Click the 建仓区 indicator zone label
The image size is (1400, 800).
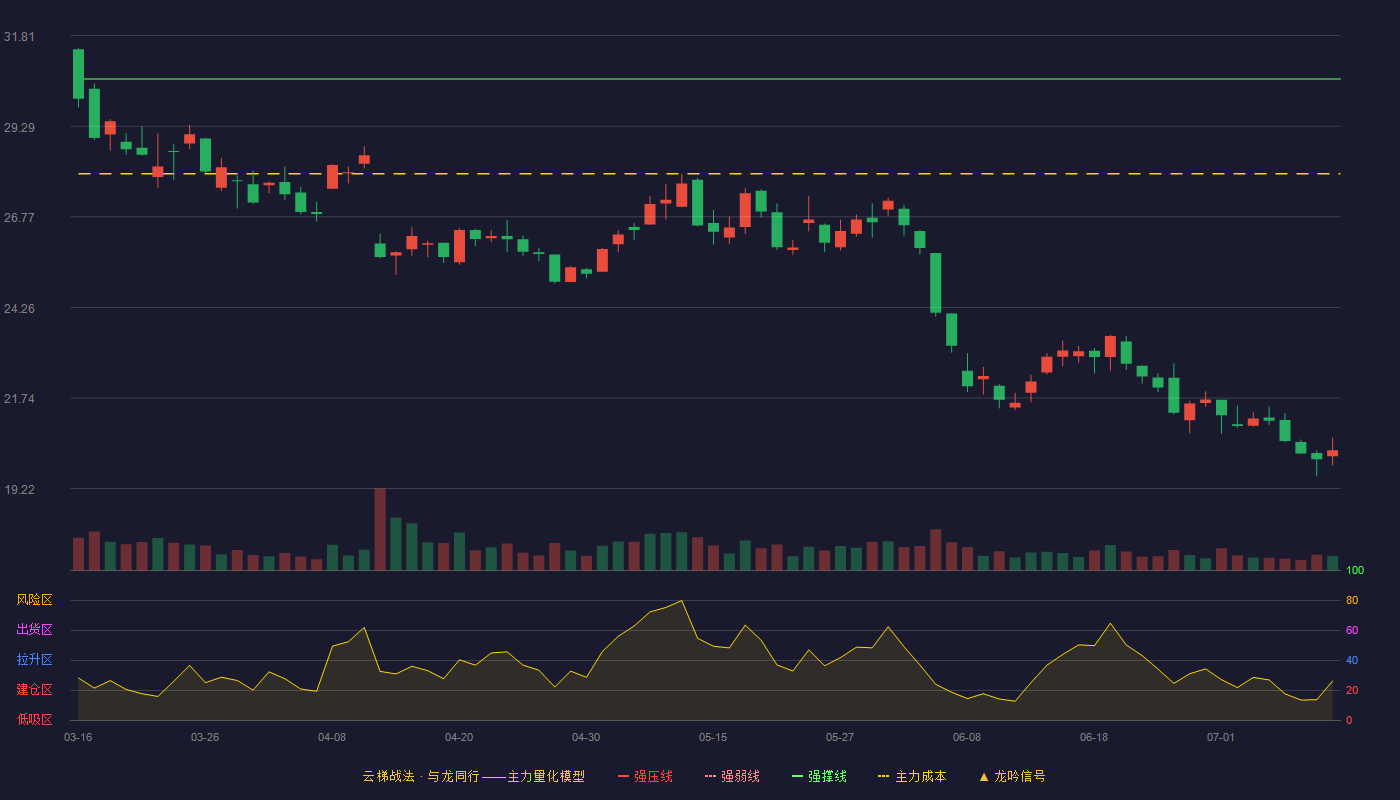click(34, 690)
